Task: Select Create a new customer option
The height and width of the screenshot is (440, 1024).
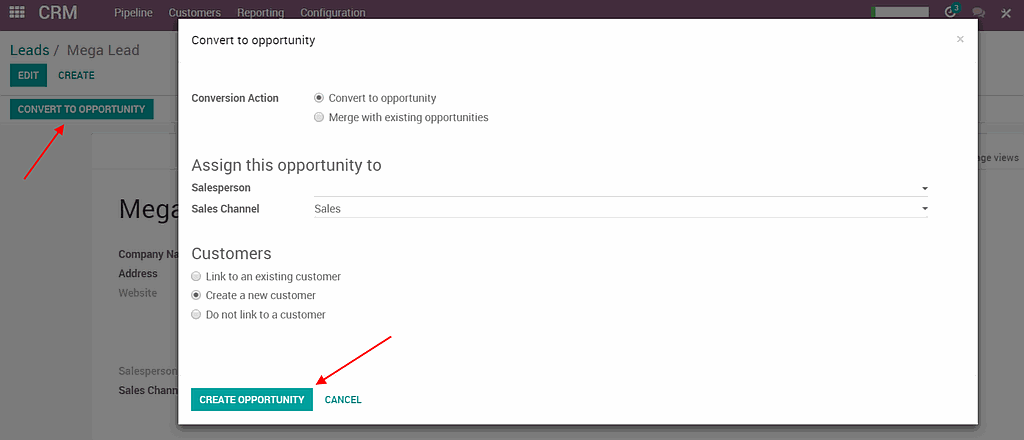Action: pyautogui.click(x=196, y=295)
